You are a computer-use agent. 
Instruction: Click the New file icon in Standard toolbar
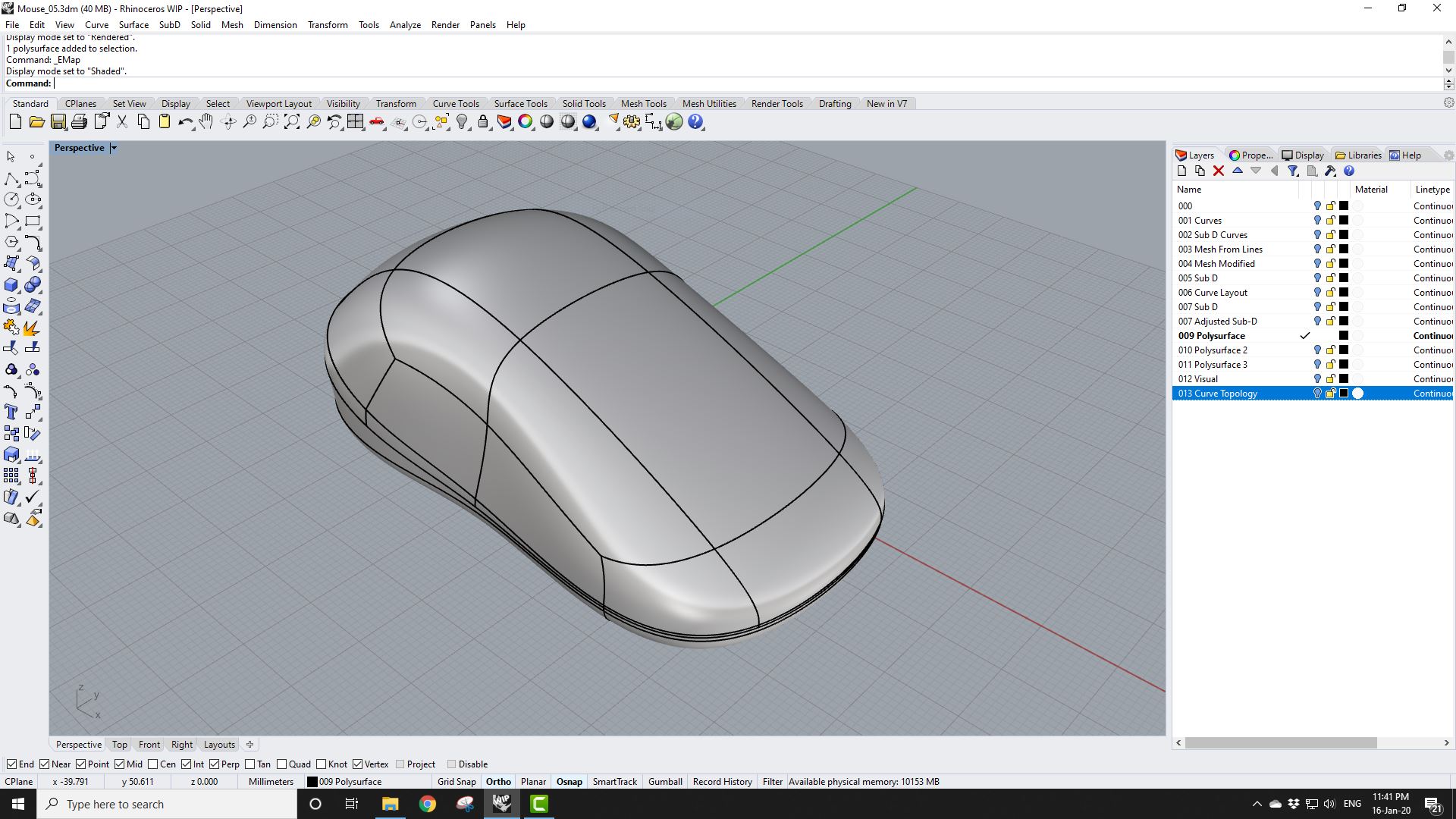click(15, 122)
